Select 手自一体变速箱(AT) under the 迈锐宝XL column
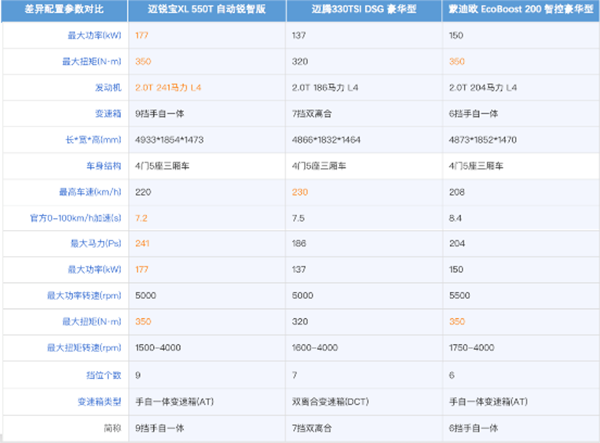 [174, 402]
